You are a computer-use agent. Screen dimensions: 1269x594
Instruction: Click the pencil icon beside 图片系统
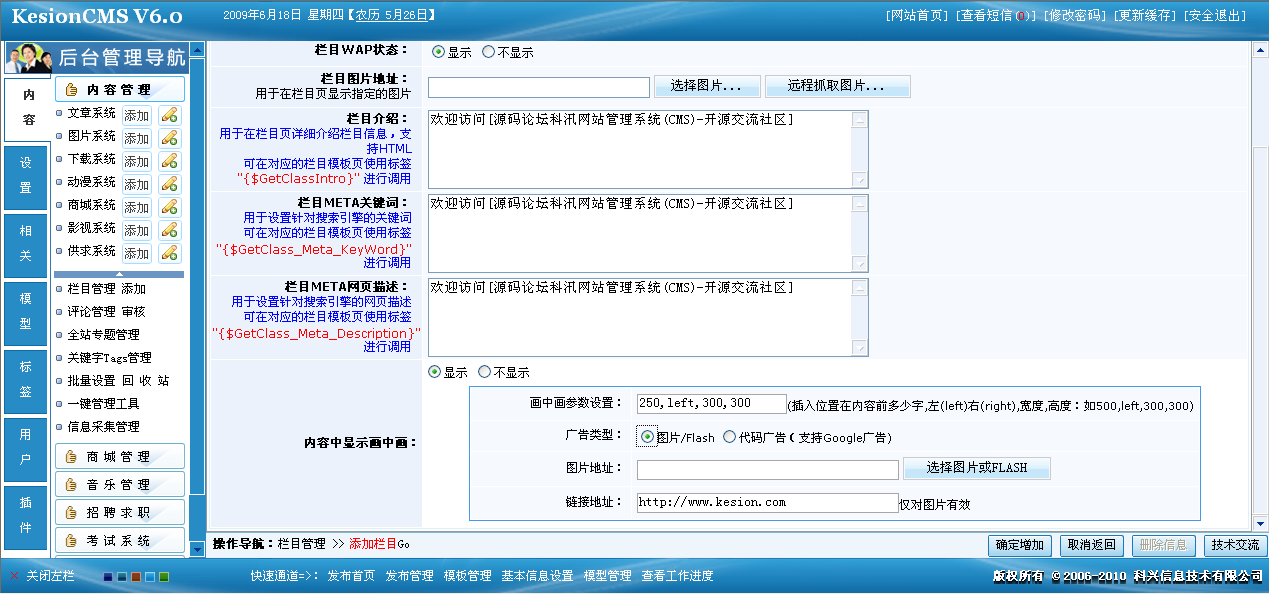point(170,138)
